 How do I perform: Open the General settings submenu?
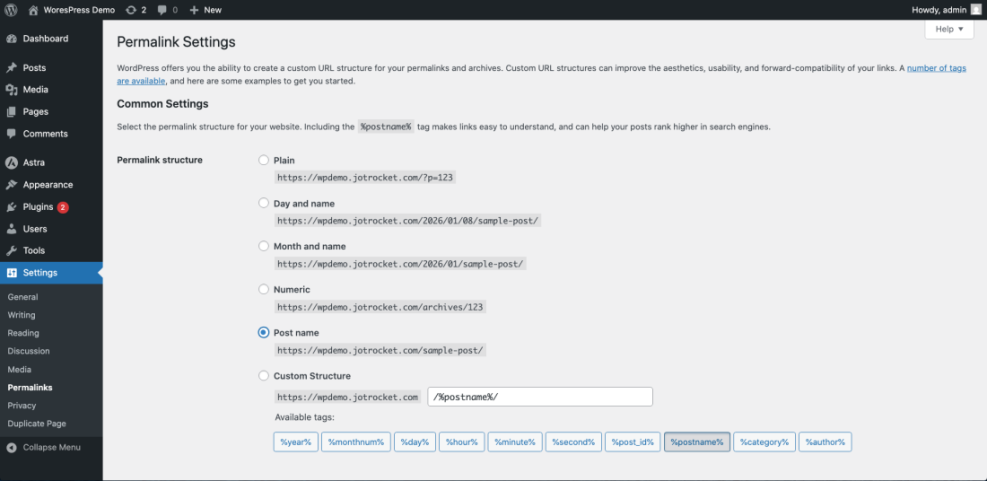[x=23, y=297]
